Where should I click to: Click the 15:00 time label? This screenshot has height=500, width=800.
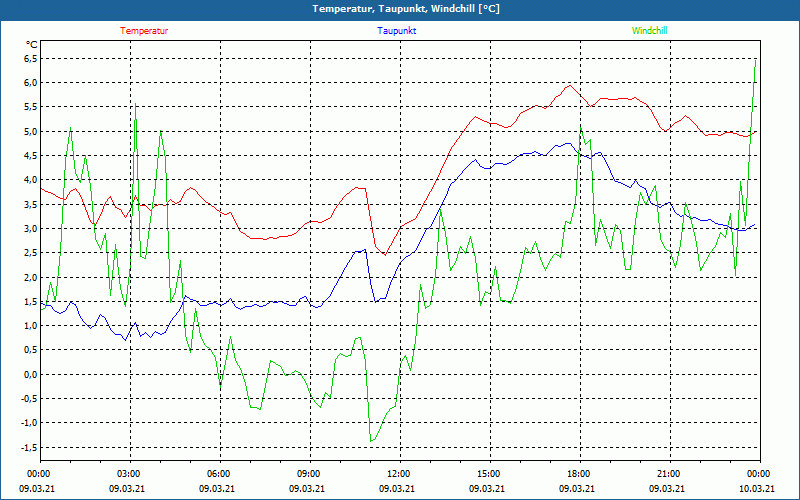(487, 474)
